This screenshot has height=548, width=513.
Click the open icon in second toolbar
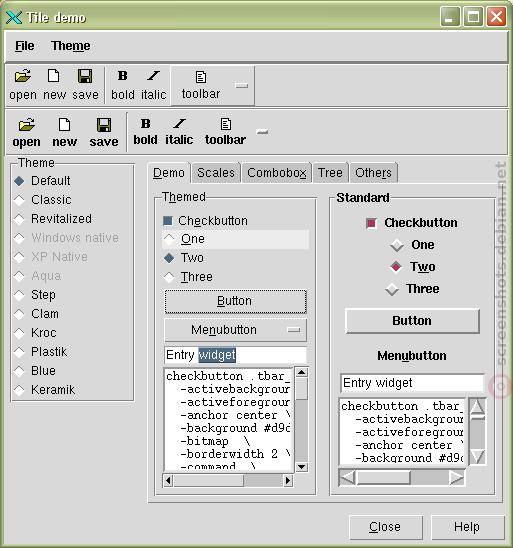pyautogui.click(x=27, y=125)
